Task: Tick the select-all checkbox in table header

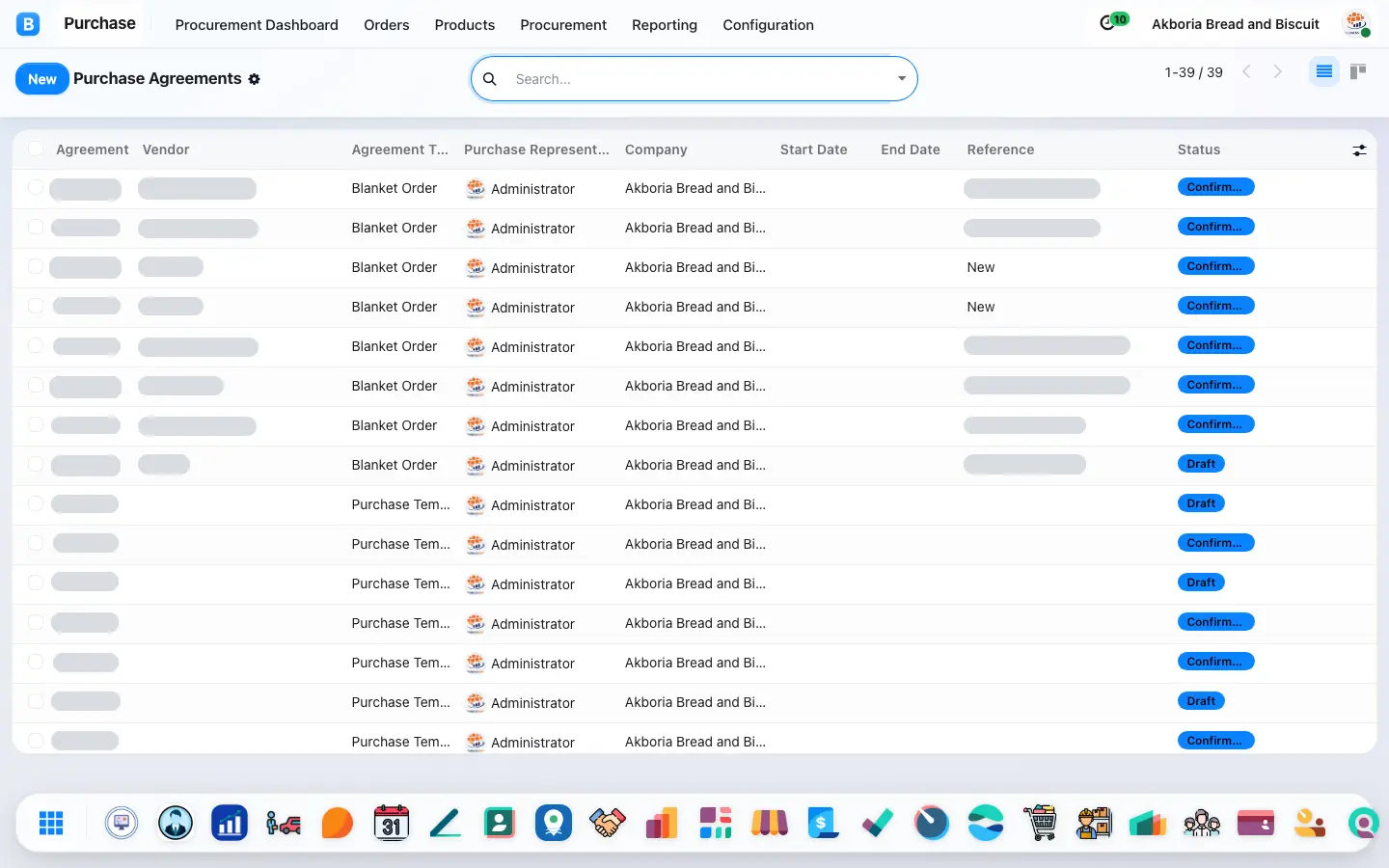Action: click(36, 149)
